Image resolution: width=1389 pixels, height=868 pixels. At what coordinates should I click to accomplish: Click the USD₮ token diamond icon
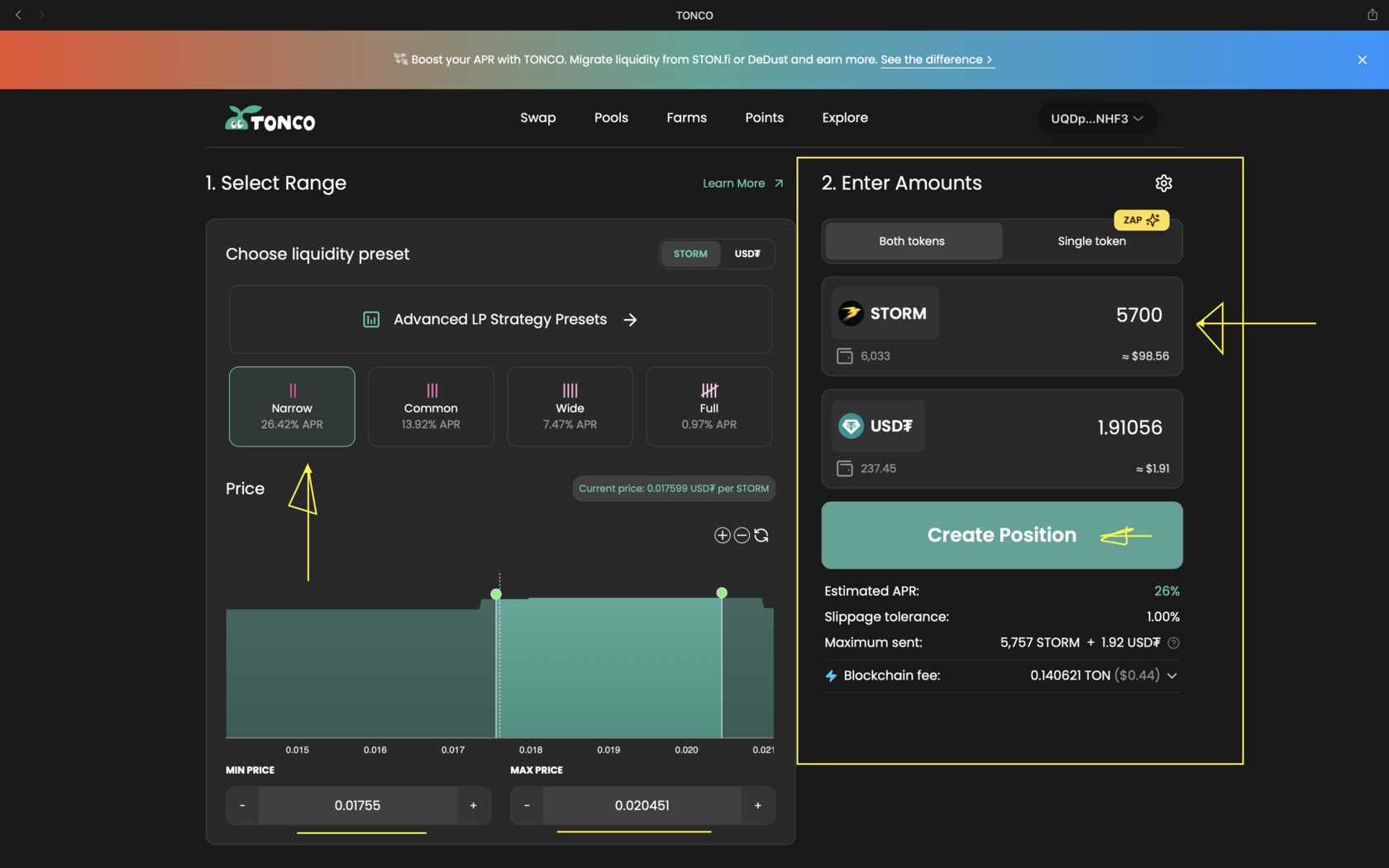point(851,426)
